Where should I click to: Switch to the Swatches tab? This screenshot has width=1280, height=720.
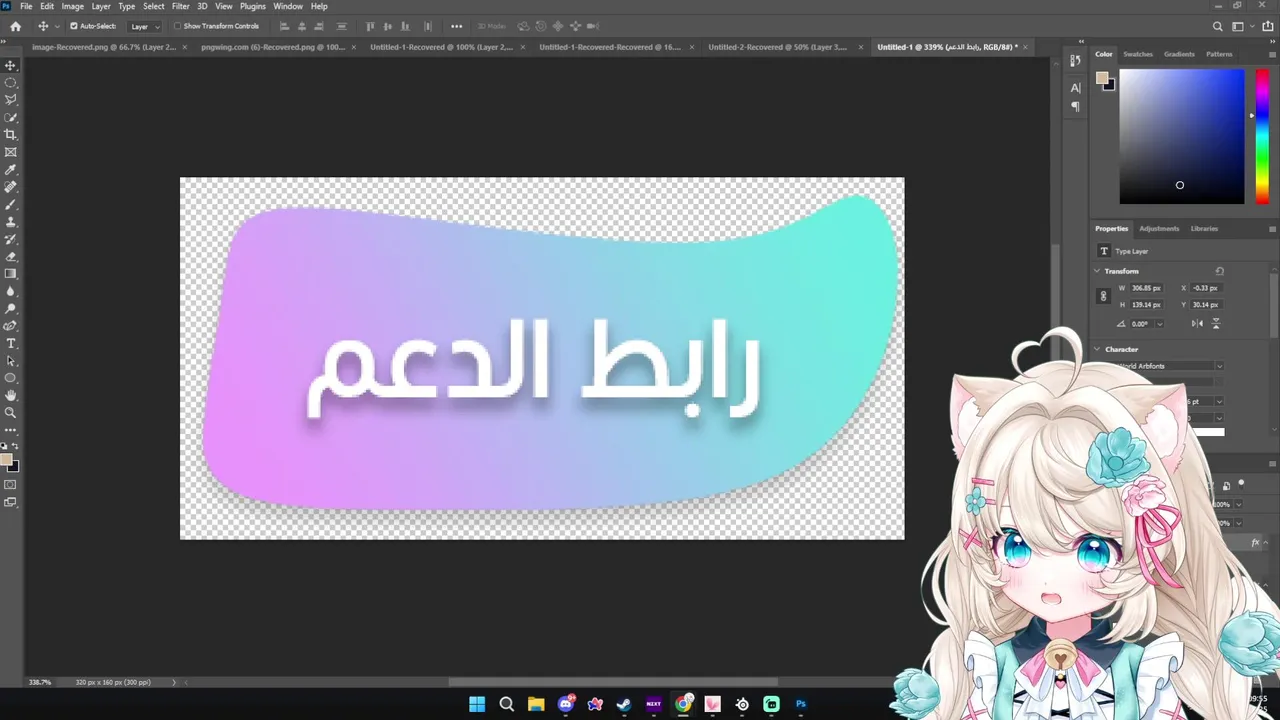tap(1138, 54)
